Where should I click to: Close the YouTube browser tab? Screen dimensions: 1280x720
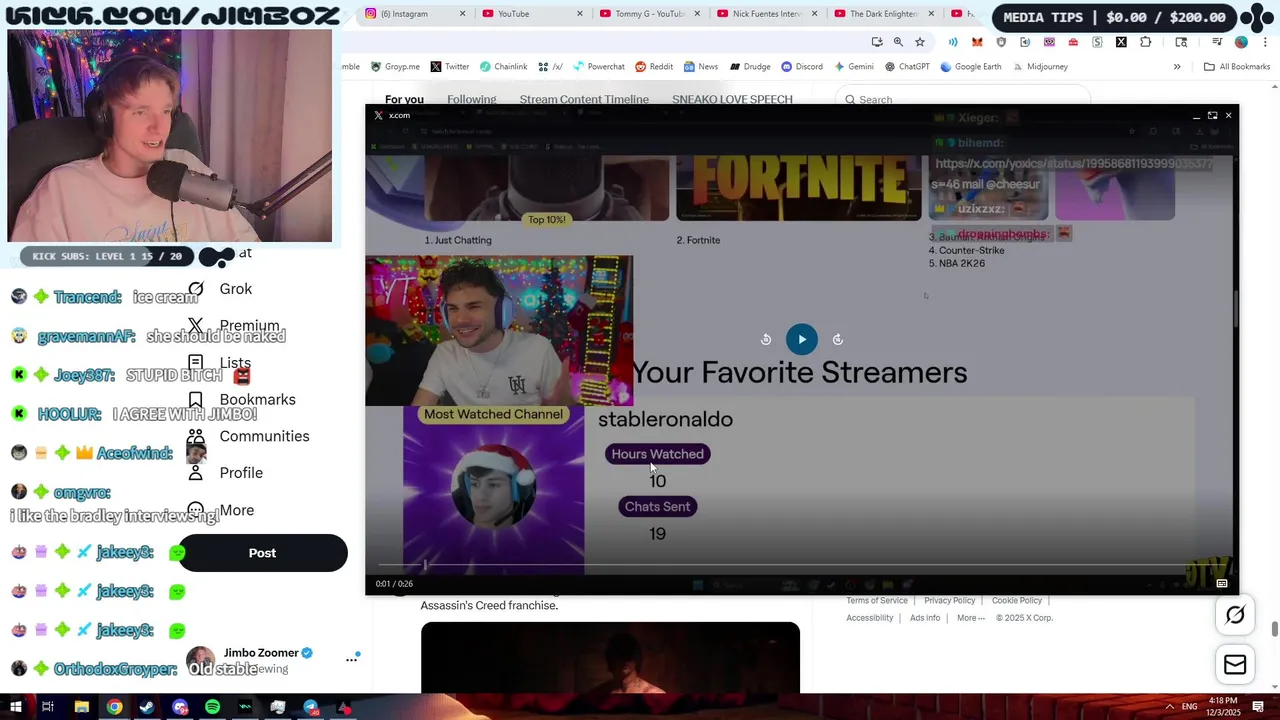point(580,13)
